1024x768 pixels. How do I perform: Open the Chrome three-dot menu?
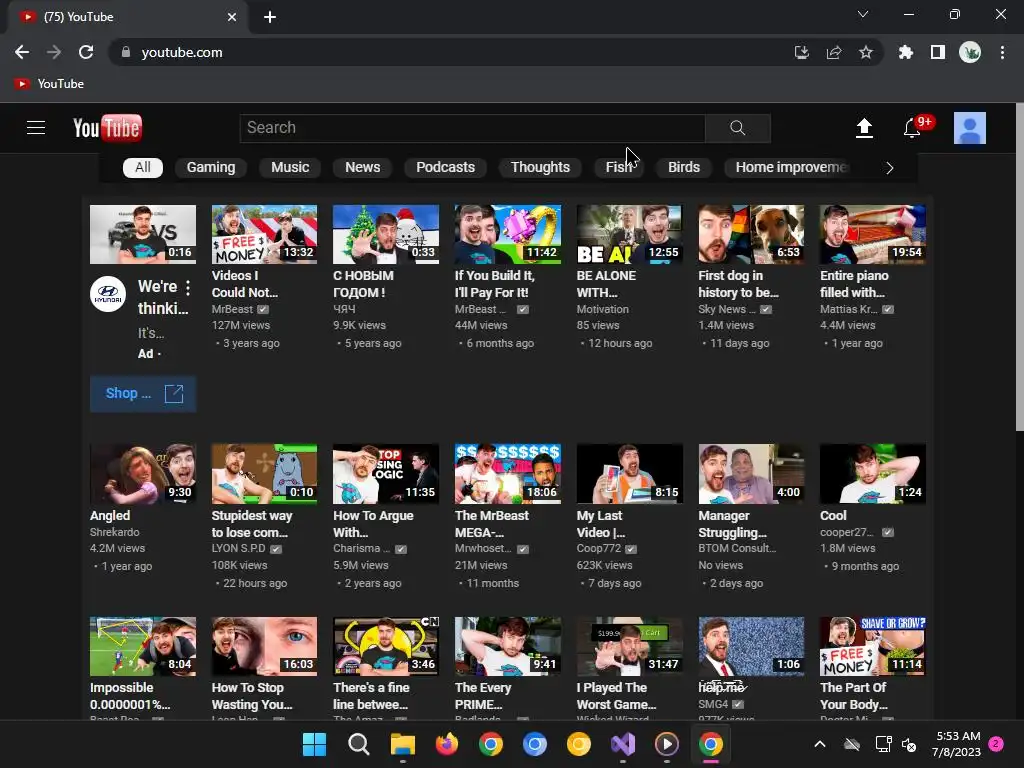tap(1002, 52)
